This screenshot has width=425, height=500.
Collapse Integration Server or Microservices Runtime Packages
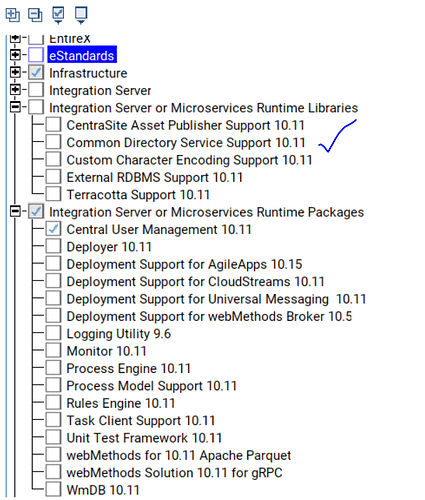pos(15,211)
